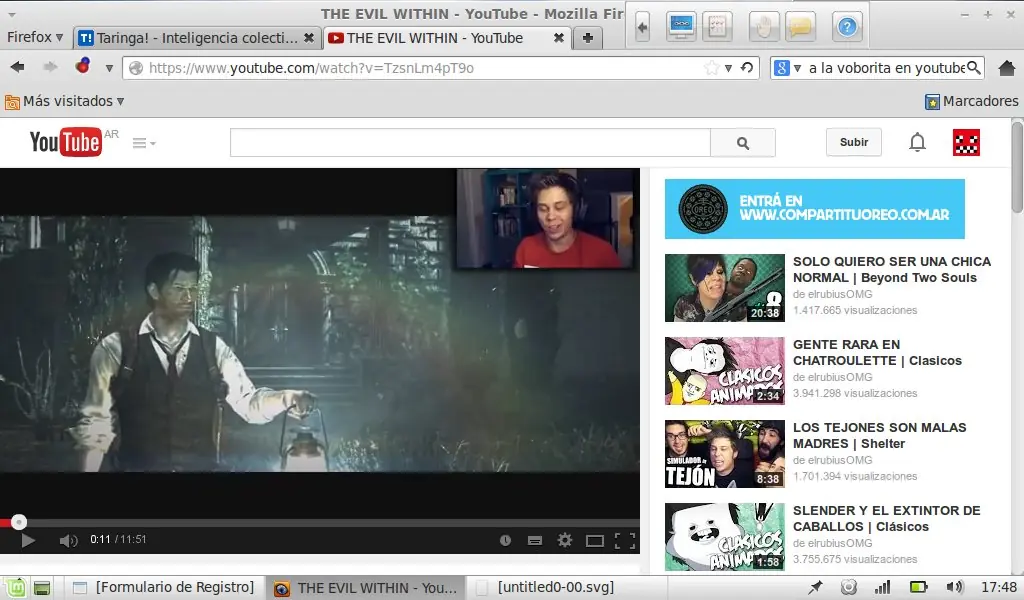Play the Evil Within video
Image resolution: width=1024 pixels, height=600 pixels.
27,540
